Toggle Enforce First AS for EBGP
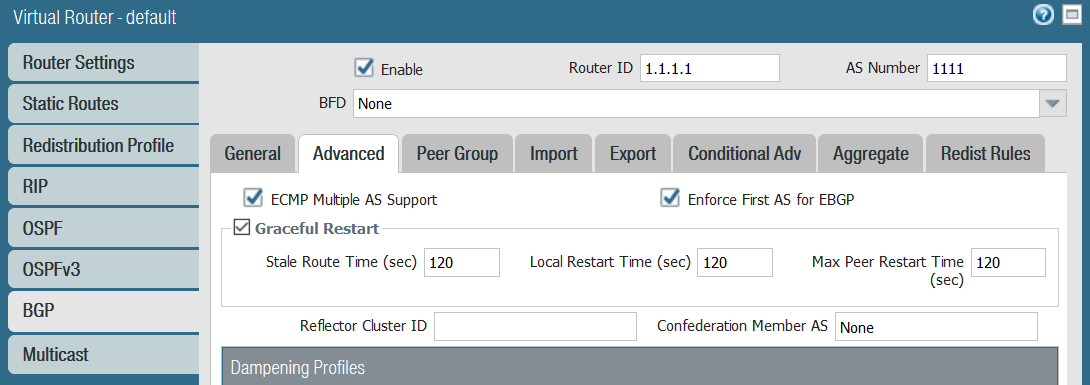Image resolution: width=1090 pixels, height=385 pixels. point(669,198)
